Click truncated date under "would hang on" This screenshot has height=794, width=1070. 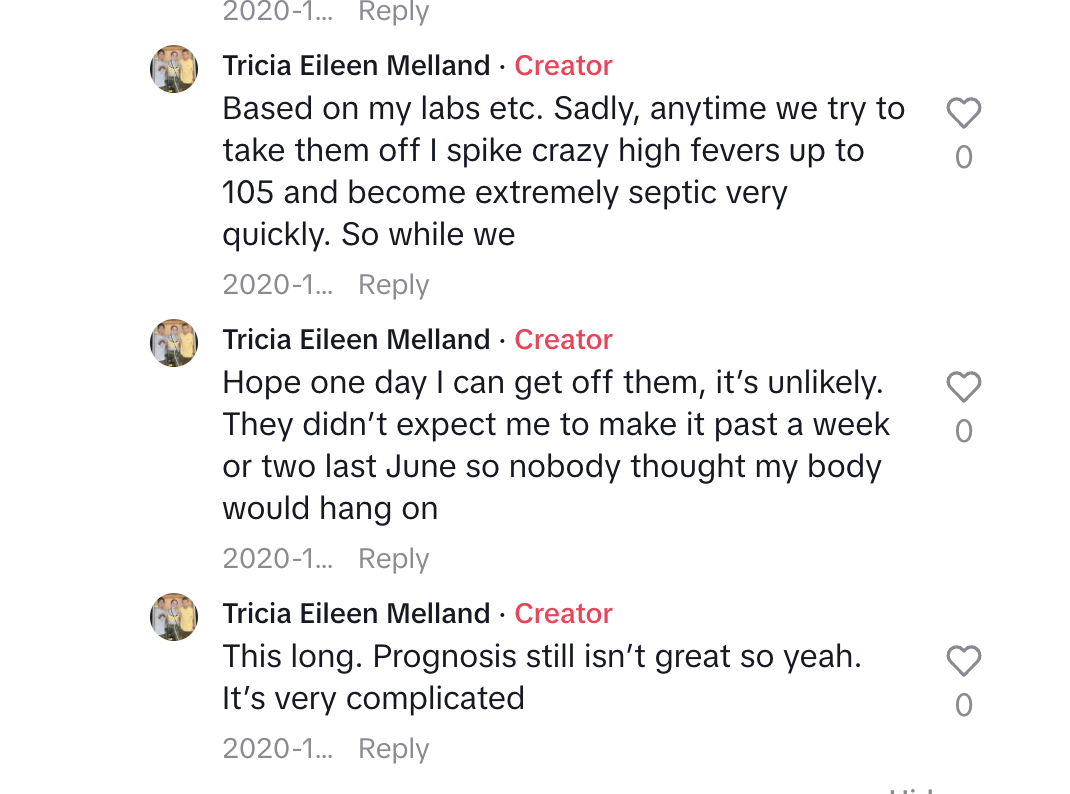coord(278,559)
